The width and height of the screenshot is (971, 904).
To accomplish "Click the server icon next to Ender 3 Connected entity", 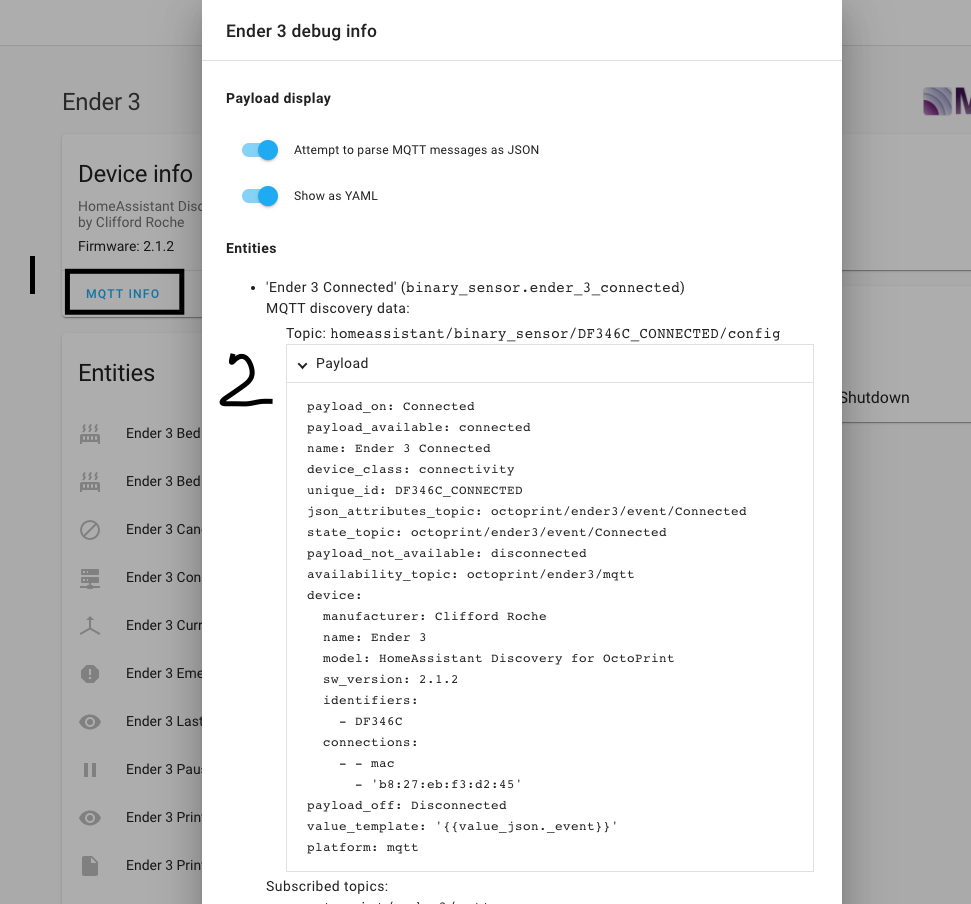I will 89,577.
